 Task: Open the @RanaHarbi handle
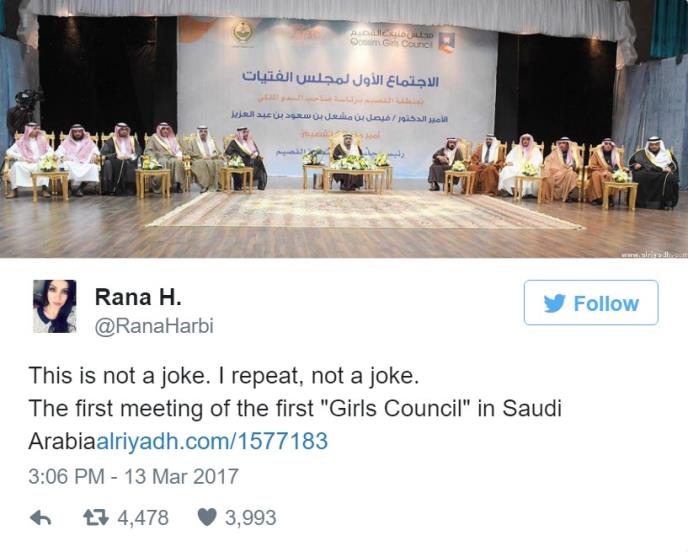pyautogui.click(x=154, y=326)
